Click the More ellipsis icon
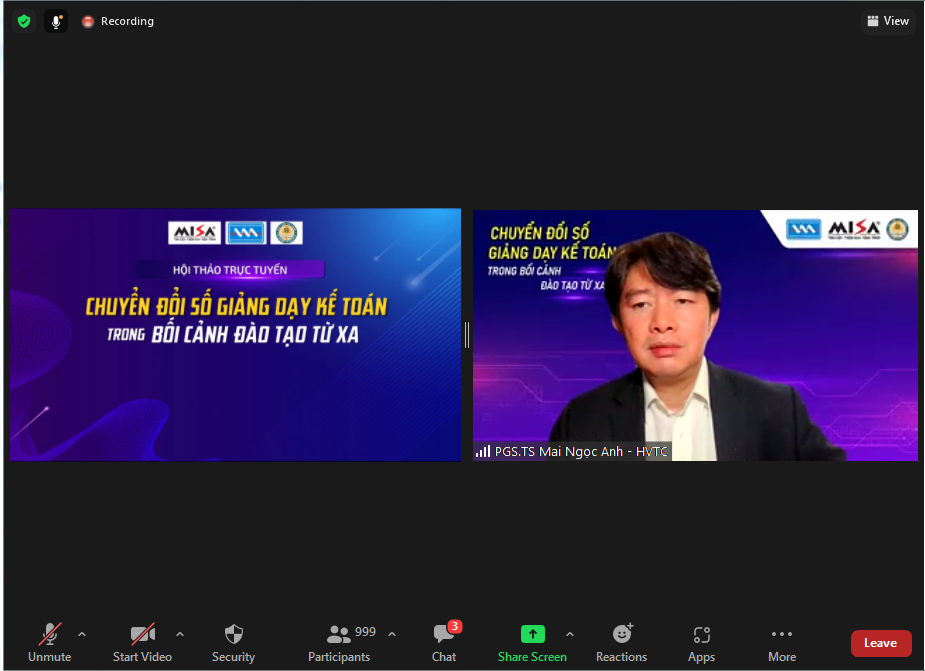Image resolution: width=925 pixels, height=671 pixels. click(x=782, y=635)
